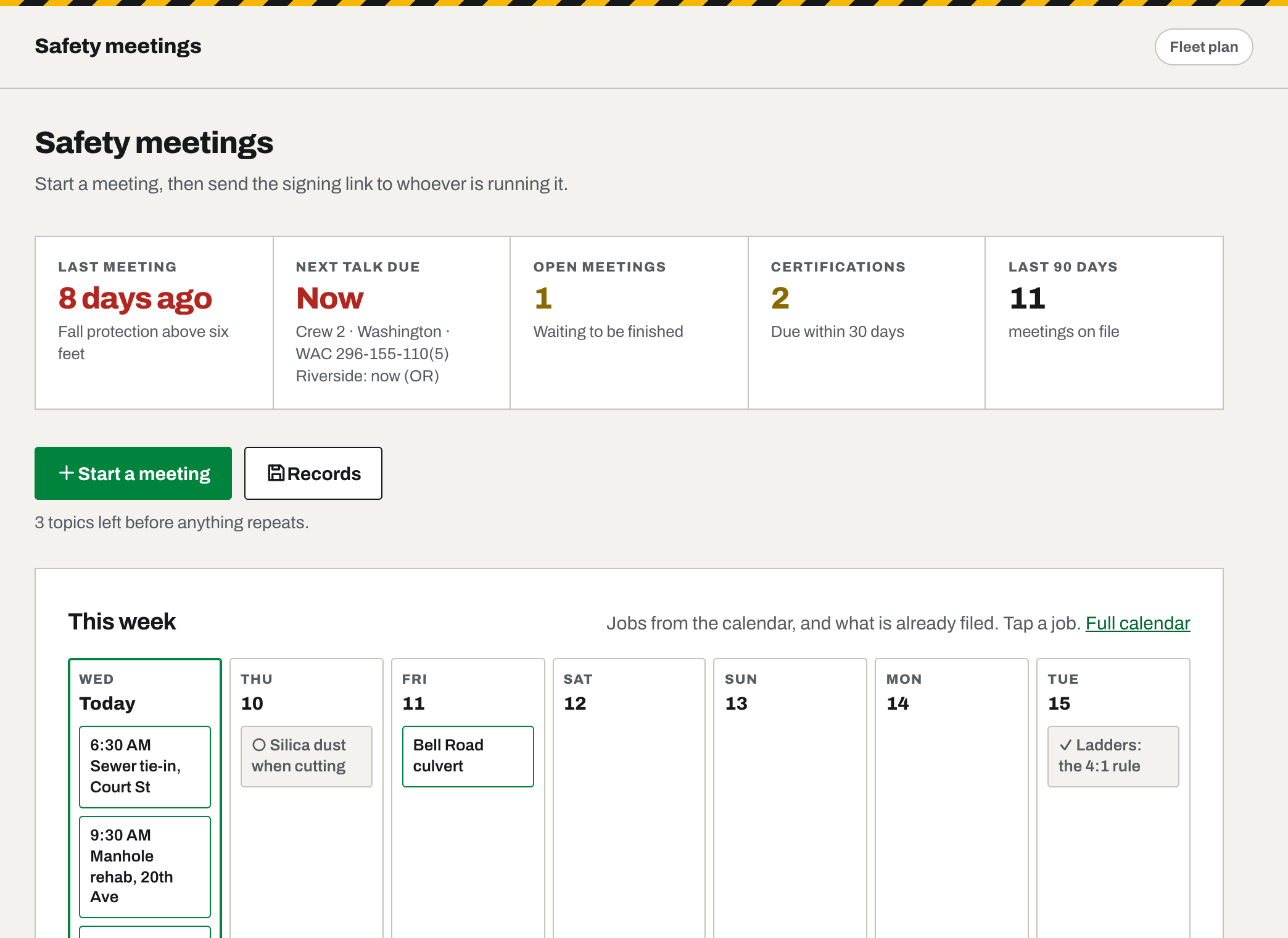
Task: Click the MON 14 day header
Action: (904, 692)
